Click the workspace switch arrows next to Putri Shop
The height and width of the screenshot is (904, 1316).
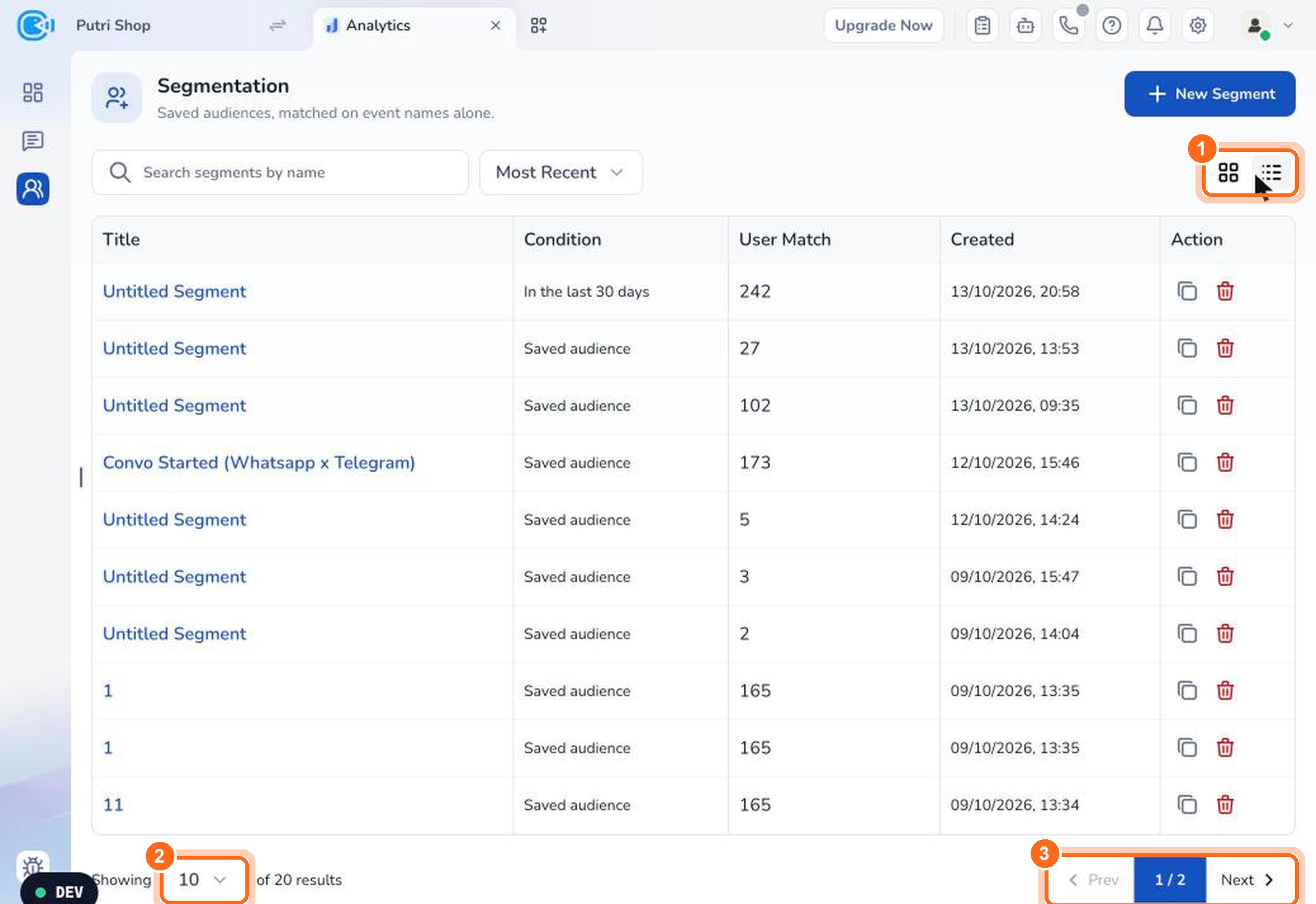[x=278, y=25]
